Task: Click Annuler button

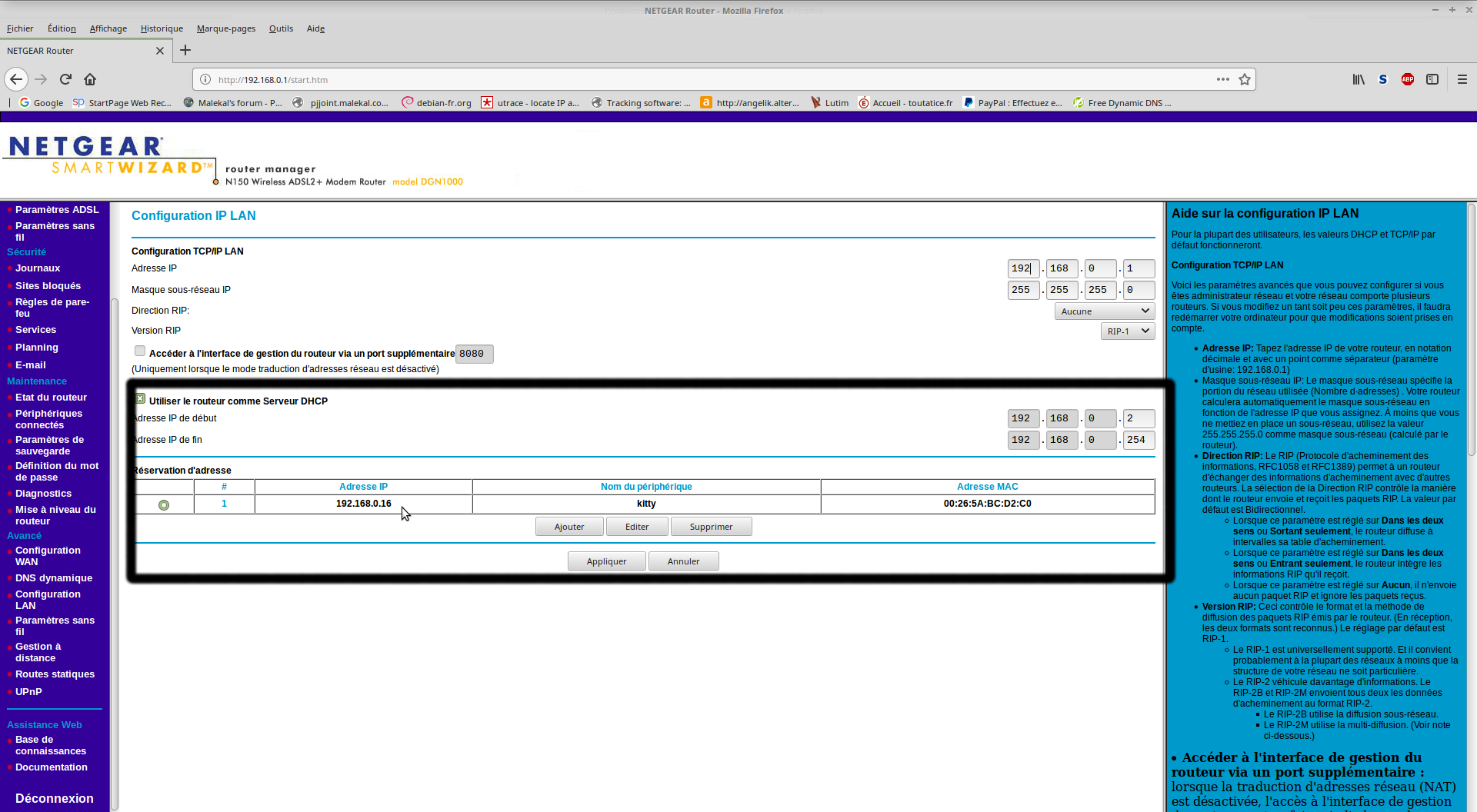Action: tap(684, 561)
